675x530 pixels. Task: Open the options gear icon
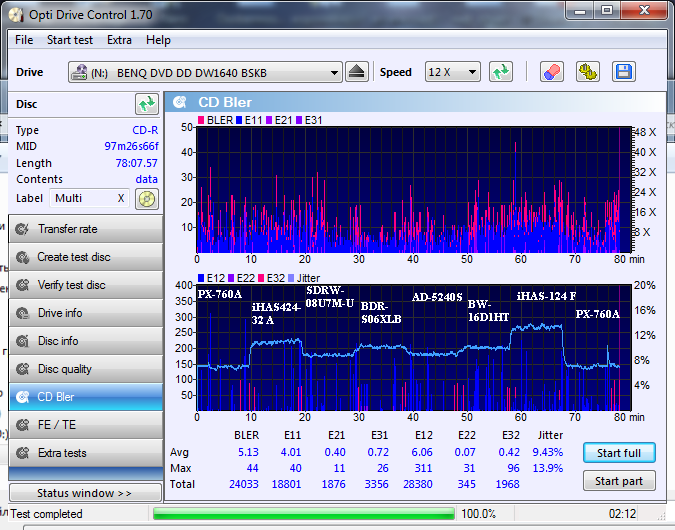pos(588,73)
